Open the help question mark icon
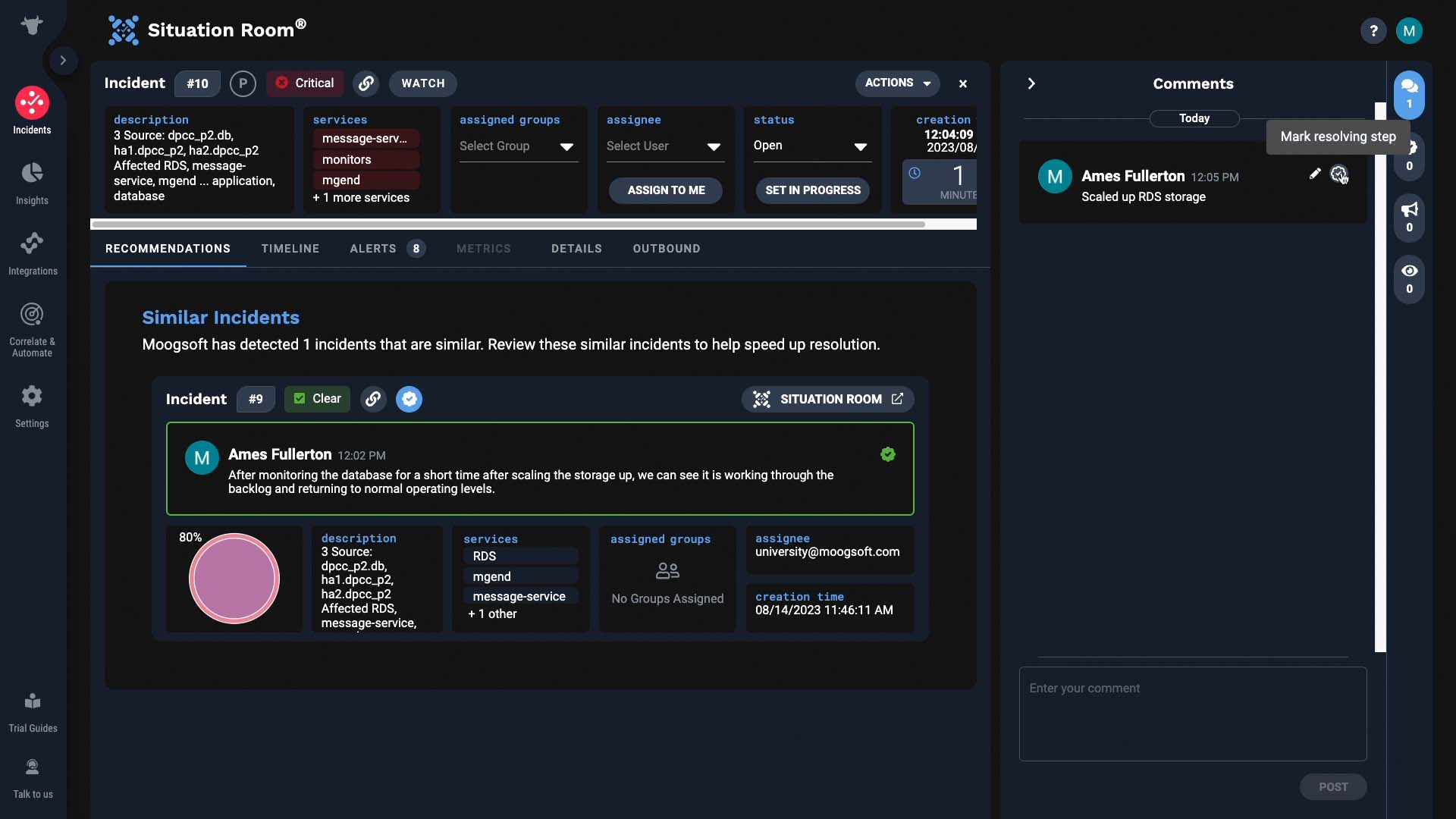The width and height of the screenshot is (1456, 819). 1373,31
